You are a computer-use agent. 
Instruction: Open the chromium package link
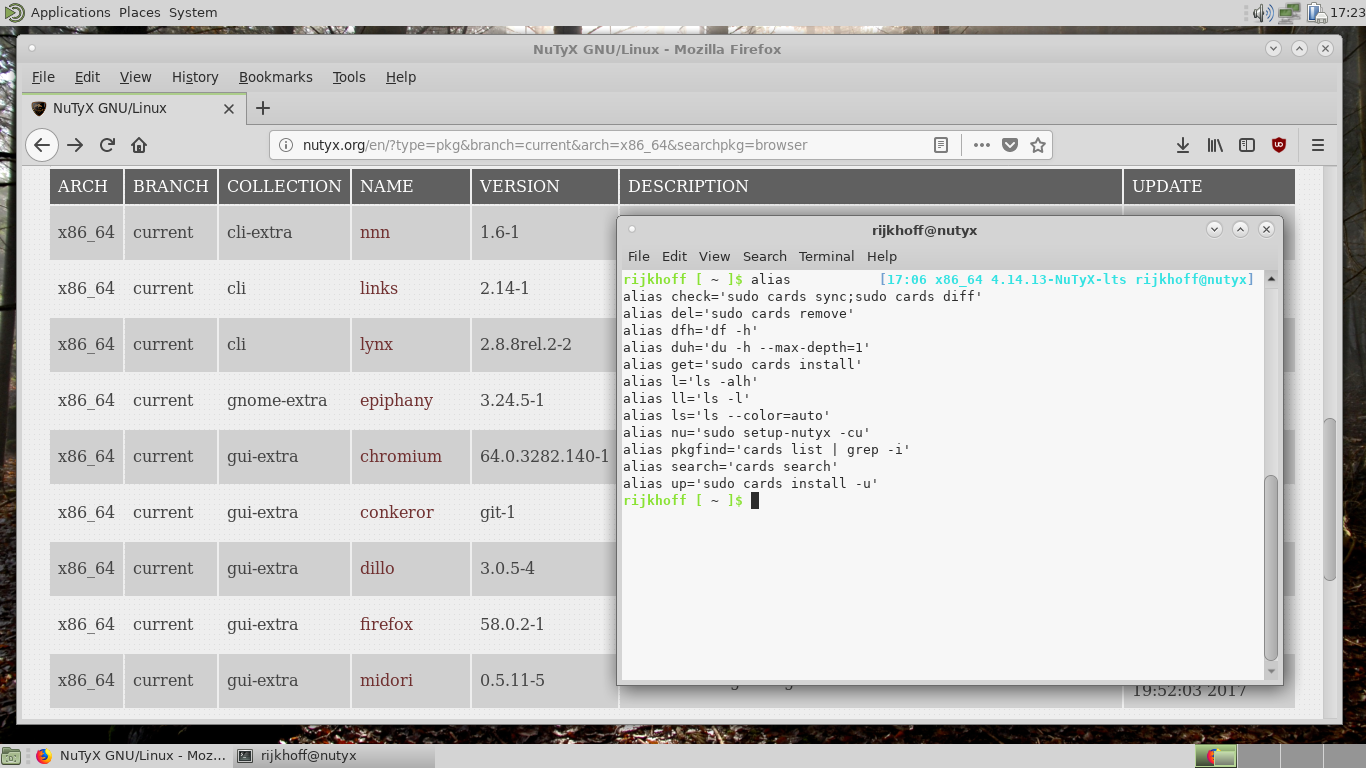click(401, 456)
